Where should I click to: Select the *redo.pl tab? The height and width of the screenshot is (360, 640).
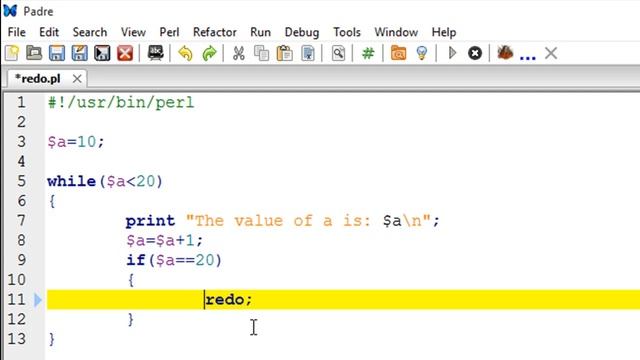38,78
